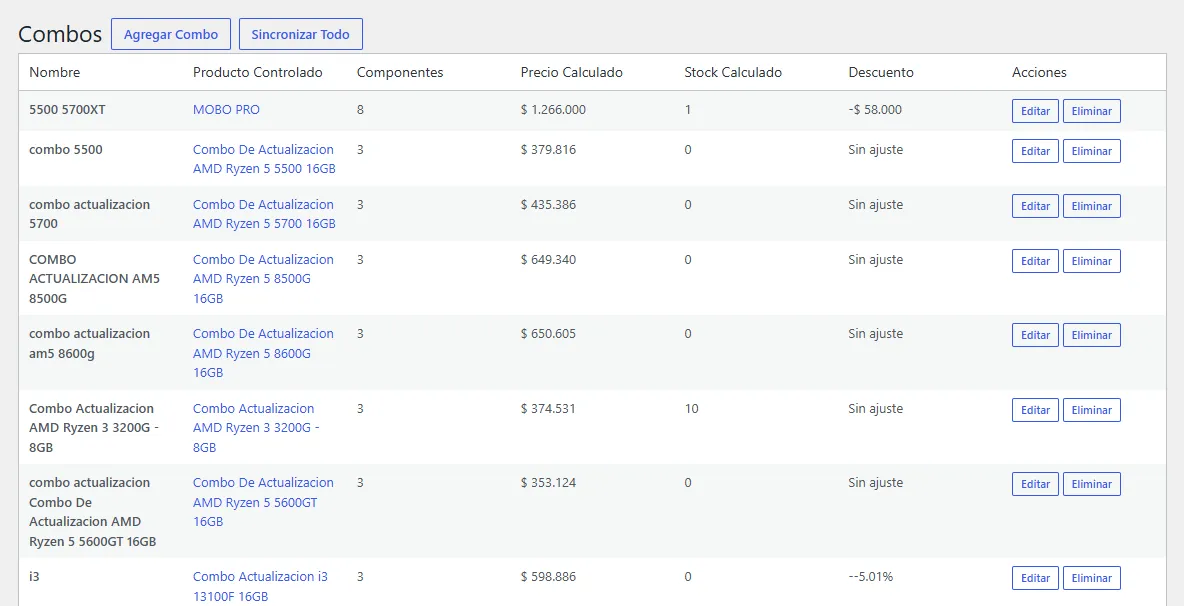Click the components count 8
The width and height of the screenshot is (1184, 606).
pos(360,109)
